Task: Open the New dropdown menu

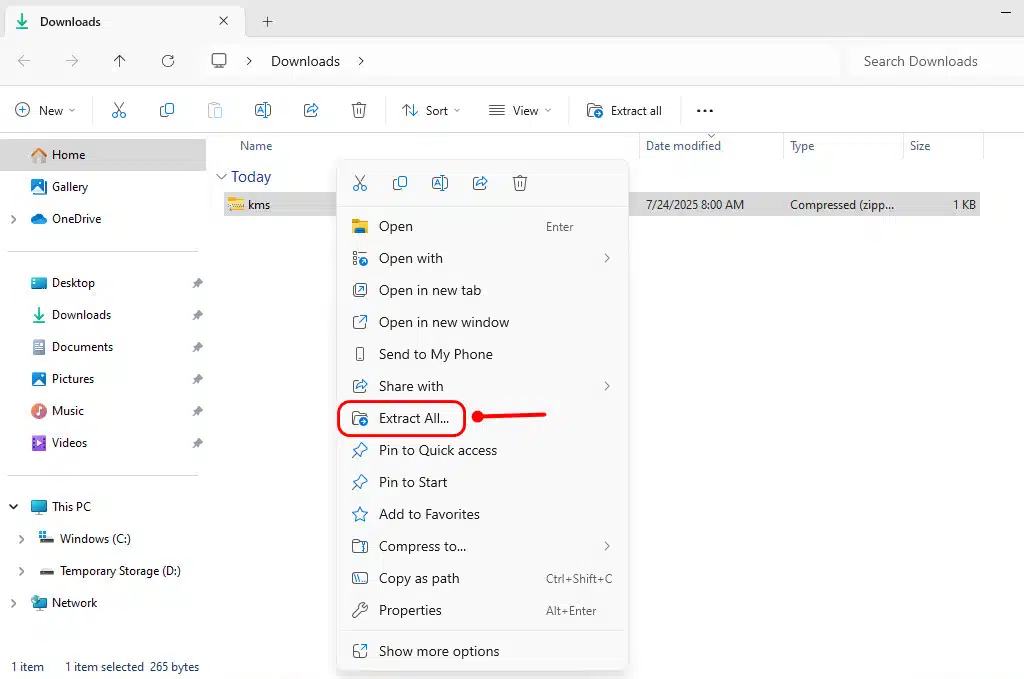Action: tap(45, 111)
